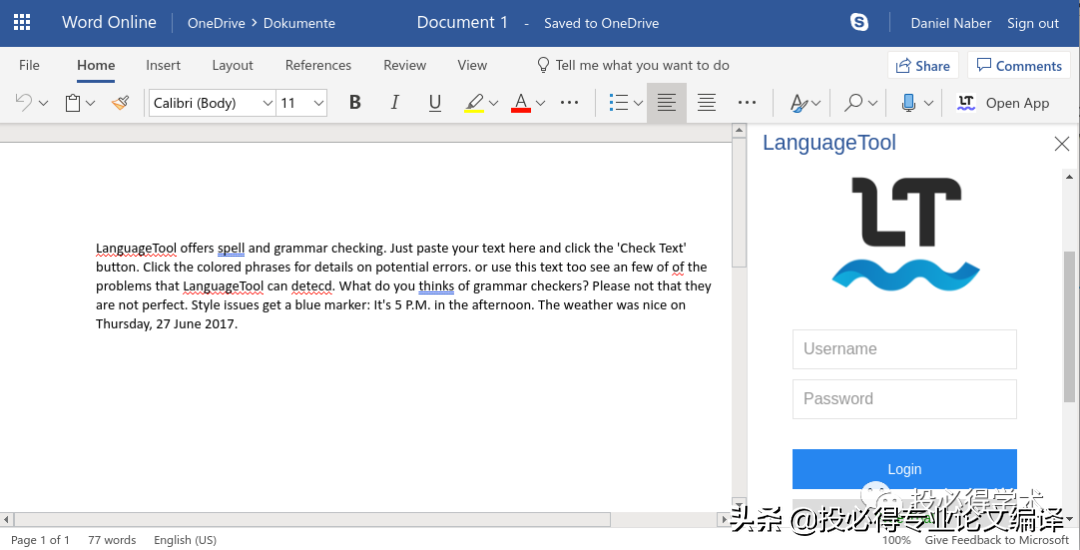
Task: Click the Undo arrow icon
Action: coord(23,103)
